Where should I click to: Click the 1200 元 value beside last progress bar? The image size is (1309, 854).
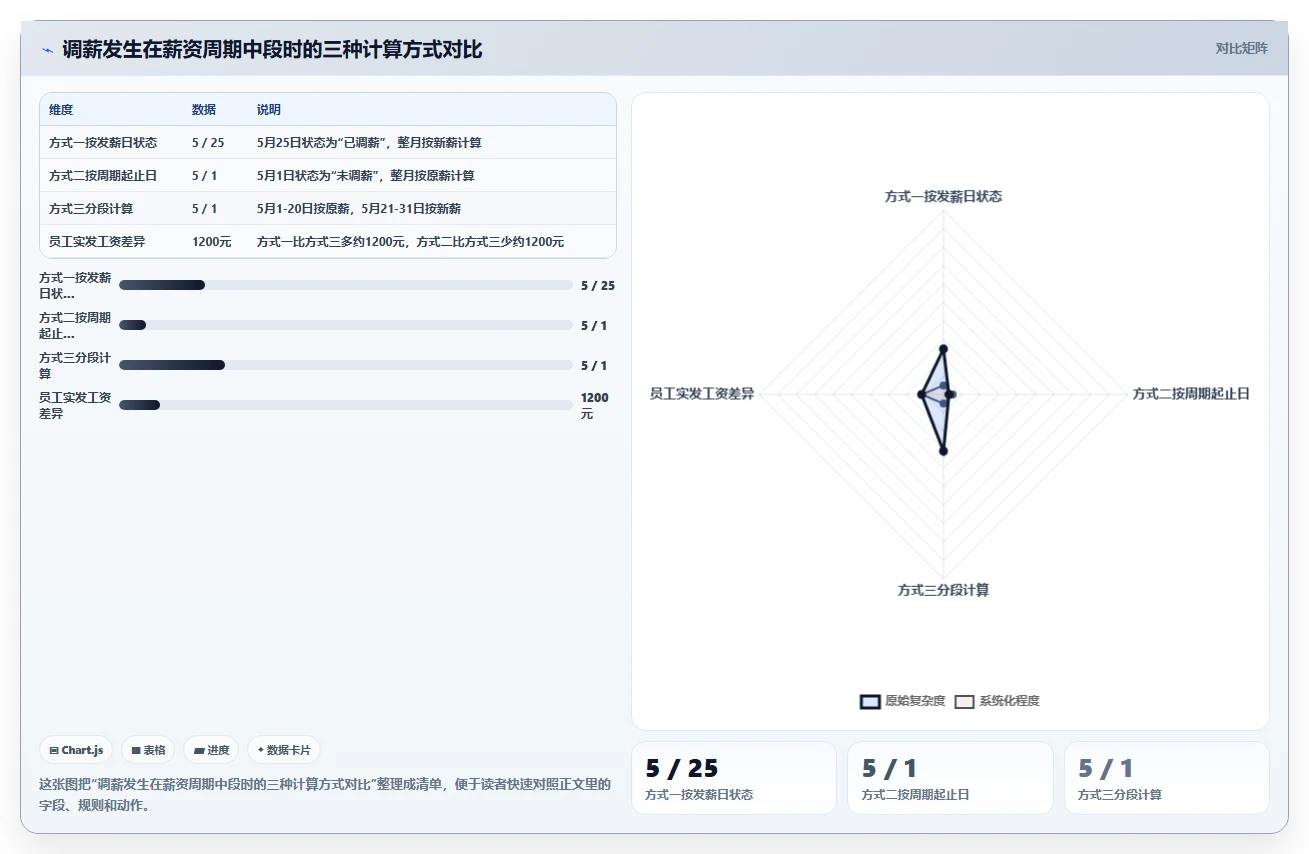(x=595, y=406)
